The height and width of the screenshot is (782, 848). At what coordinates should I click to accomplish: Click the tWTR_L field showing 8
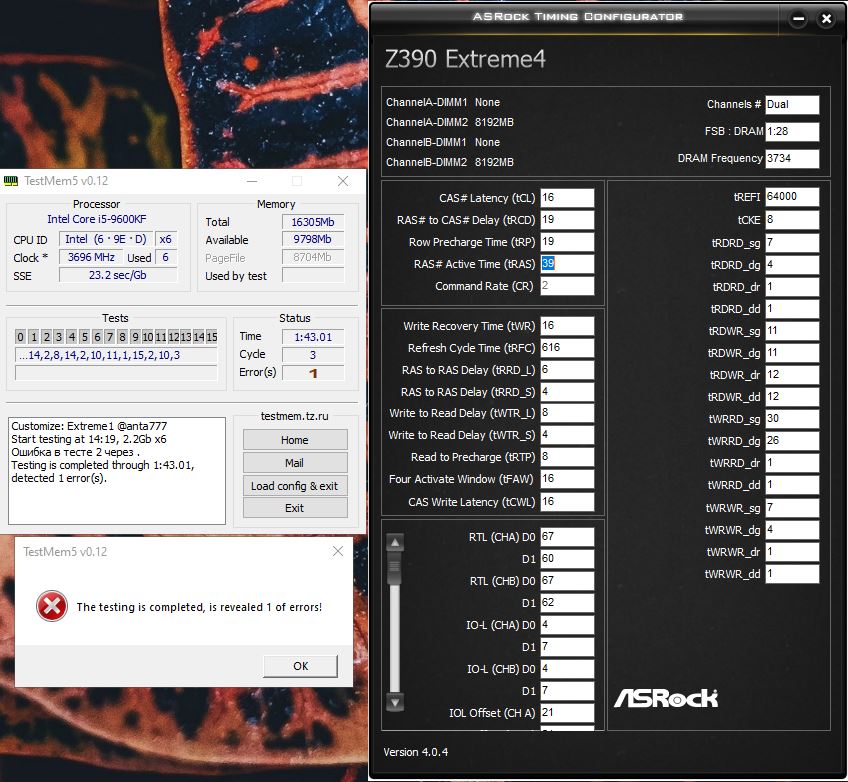567,413
